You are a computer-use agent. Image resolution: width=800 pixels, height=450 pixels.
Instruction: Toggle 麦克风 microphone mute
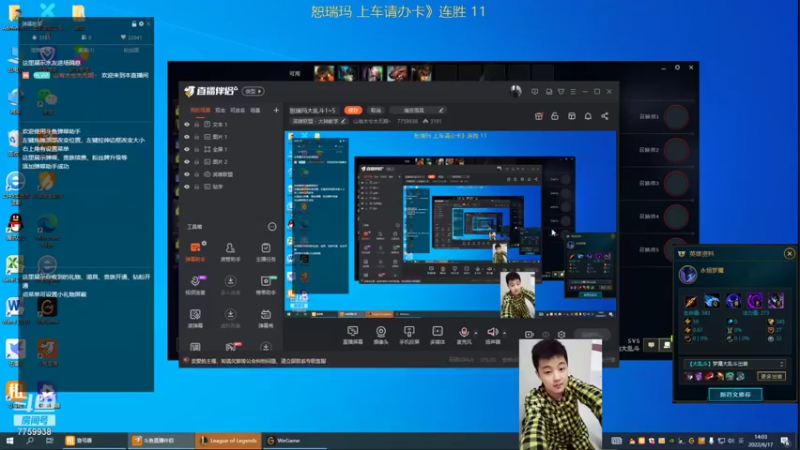coord(464,335)
